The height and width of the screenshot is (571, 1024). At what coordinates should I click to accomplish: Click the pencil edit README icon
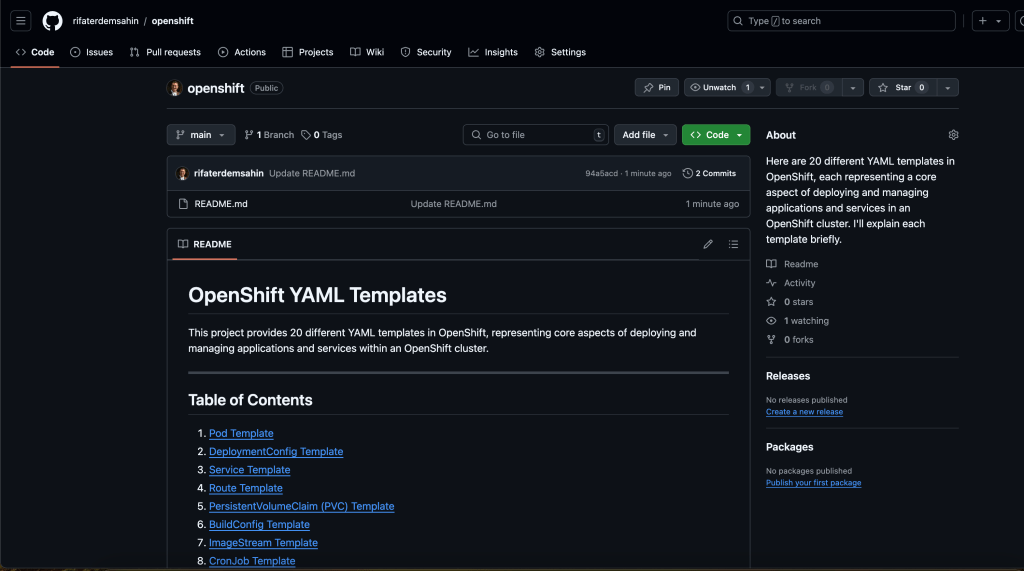(x=708, y=244)
